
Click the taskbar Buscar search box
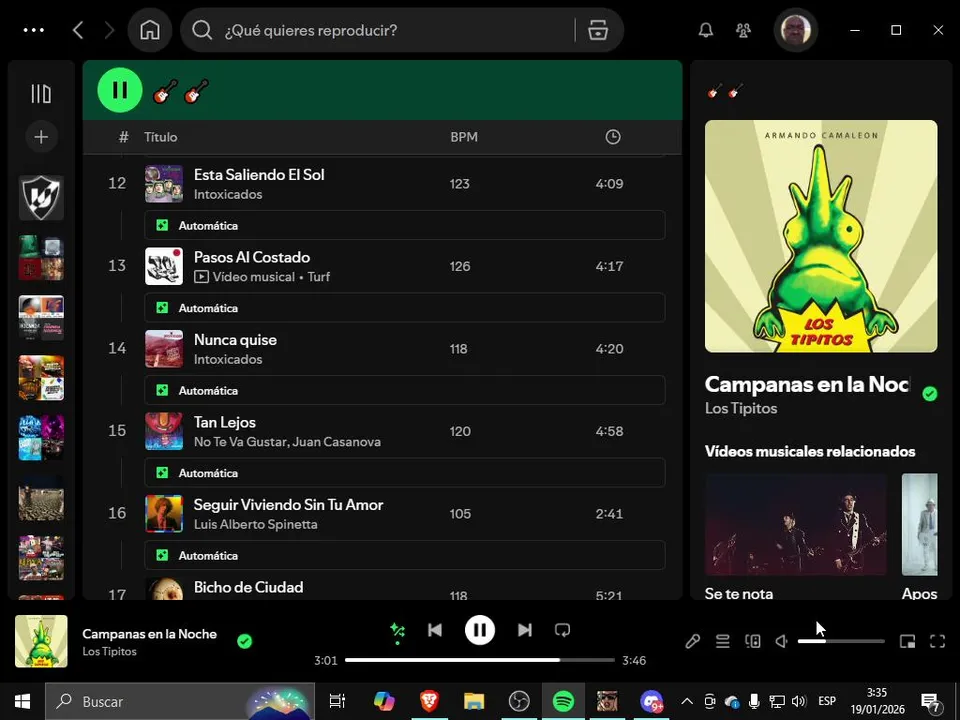tap(180, 702)
